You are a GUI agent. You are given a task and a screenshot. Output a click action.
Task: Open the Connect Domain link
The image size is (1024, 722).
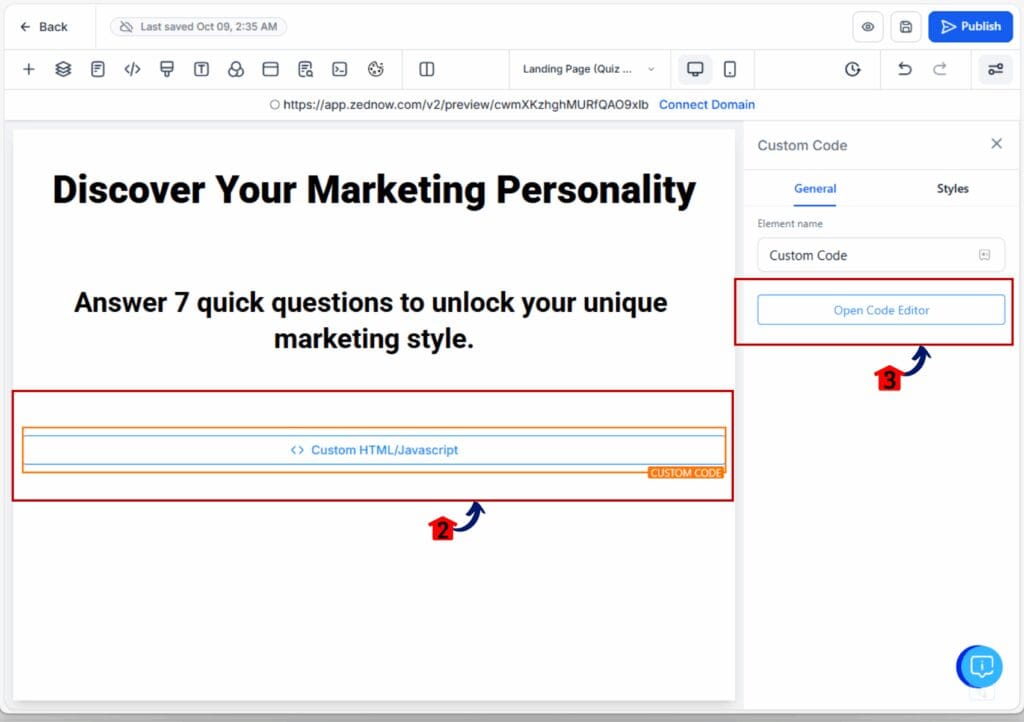coord(707,104)
